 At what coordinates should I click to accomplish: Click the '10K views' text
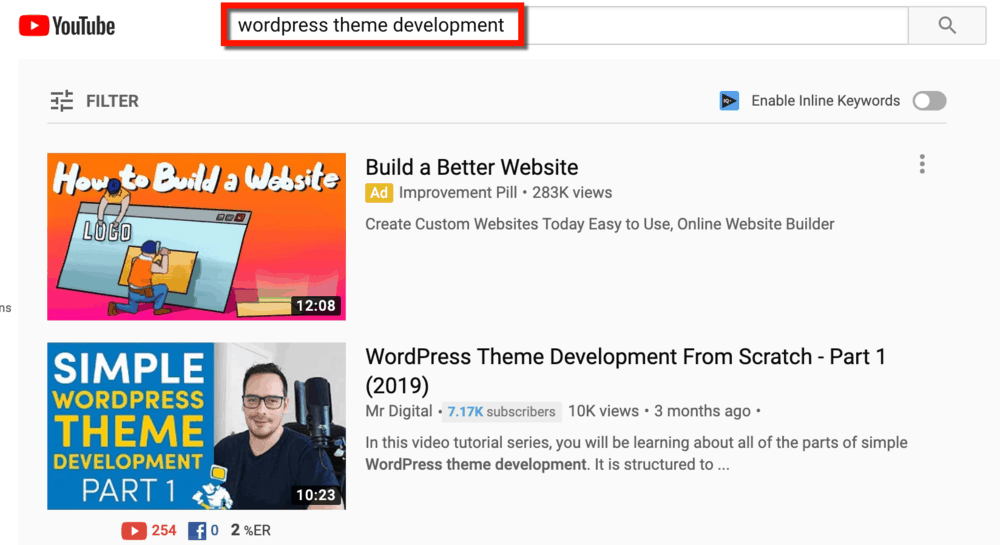pyautogui.click(x=603, y=411)
